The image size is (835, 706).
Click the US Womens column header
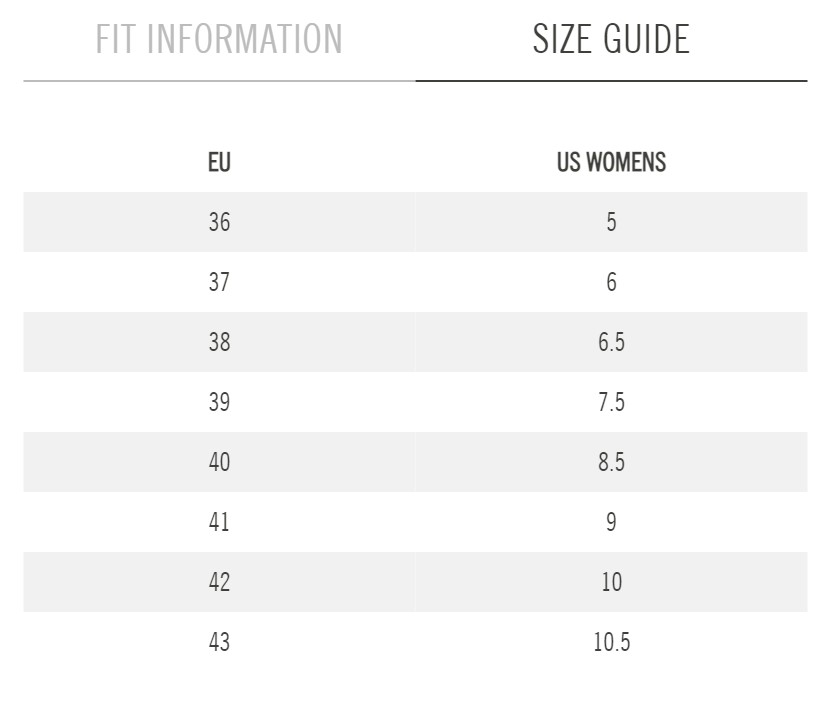tap(611, 162)
